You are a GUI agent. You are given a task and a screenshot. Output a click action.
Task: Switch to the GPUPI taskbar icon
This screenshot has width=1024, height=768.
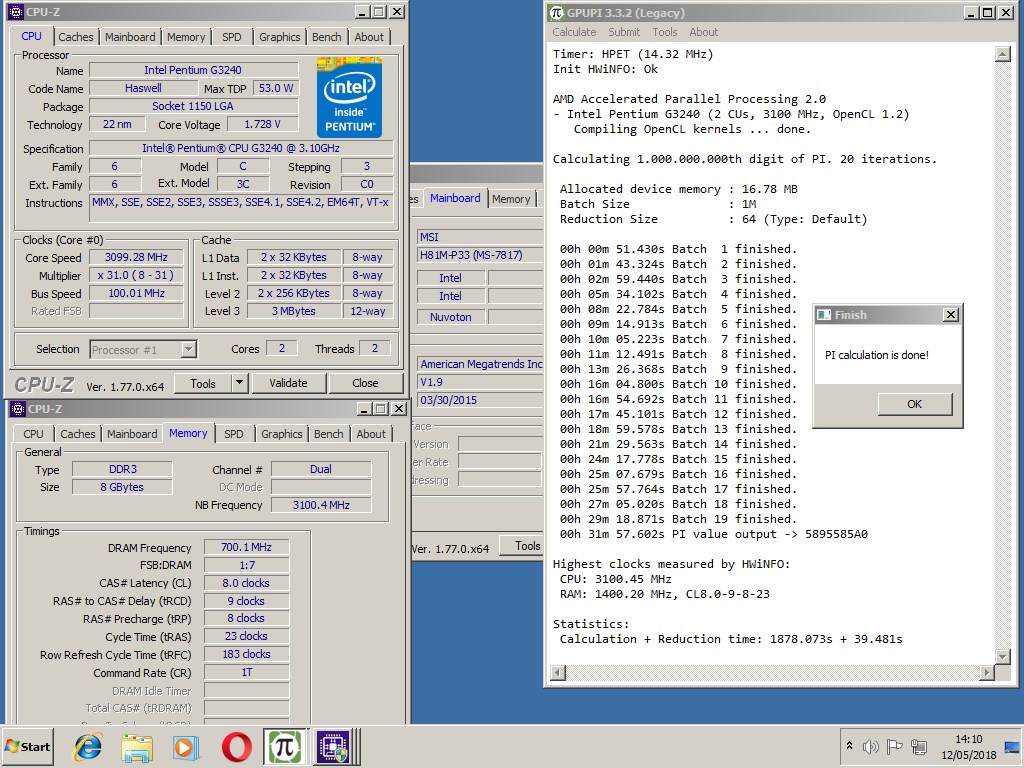(285, 746)
